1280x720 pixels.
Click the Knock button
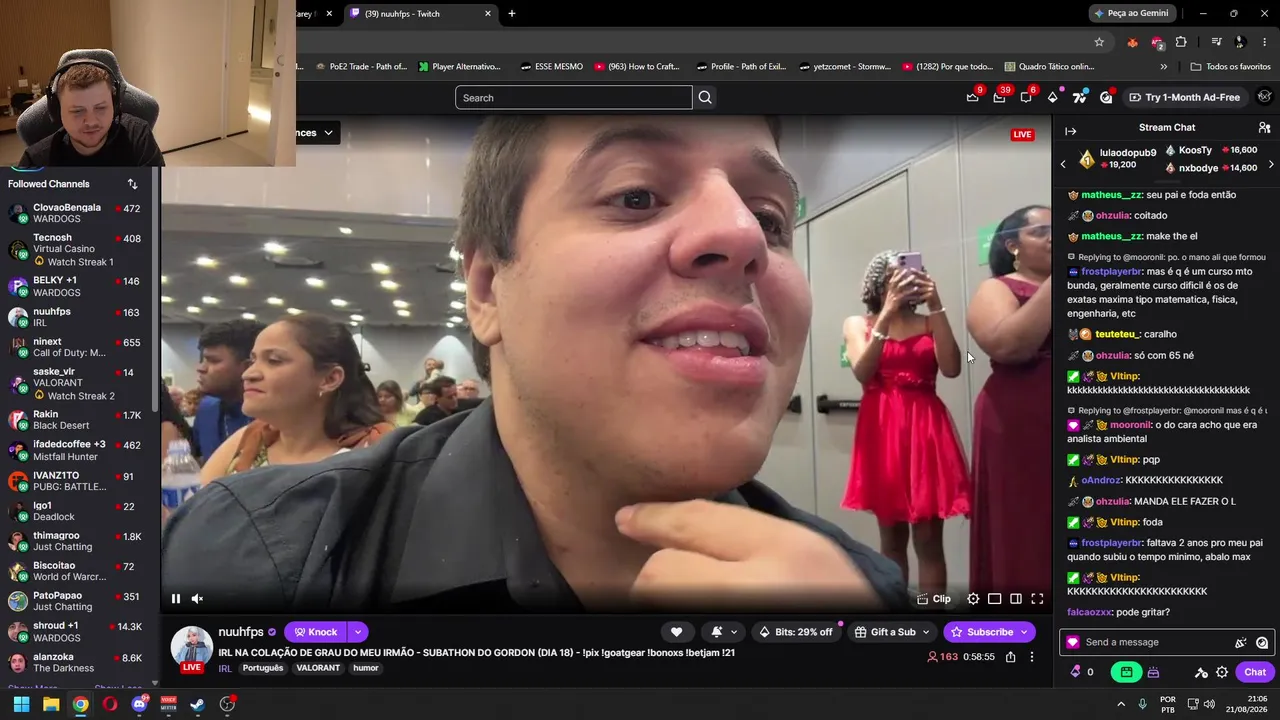315,632
